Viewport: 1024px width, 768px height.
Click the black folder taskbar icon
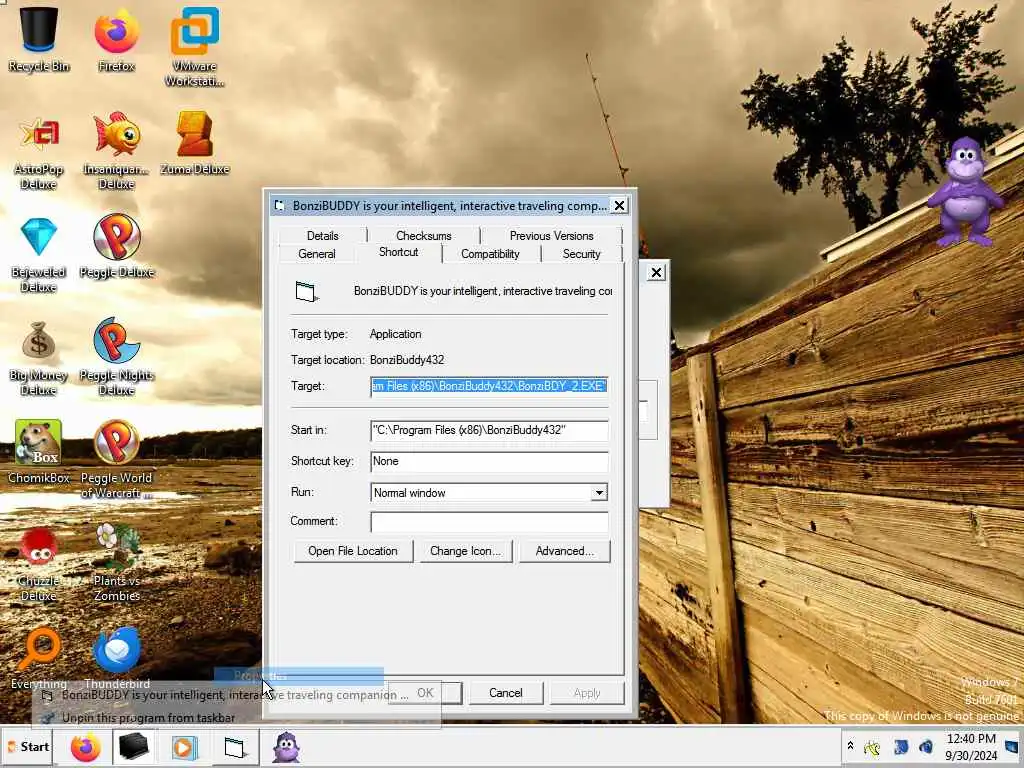pos(133,747)
